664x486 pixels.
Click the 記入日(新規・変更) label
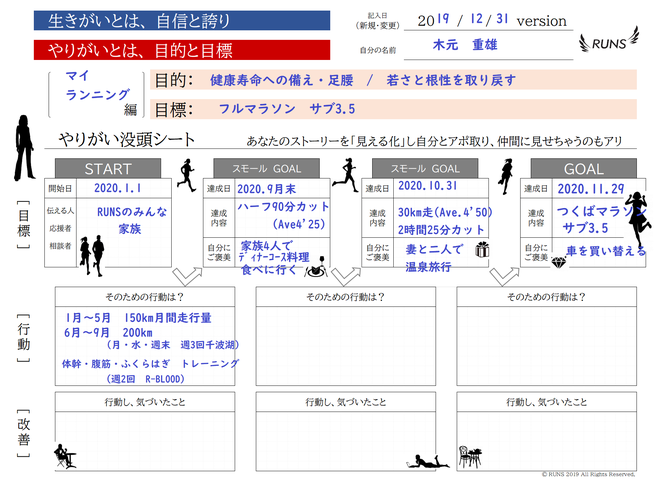coord(377,22)
